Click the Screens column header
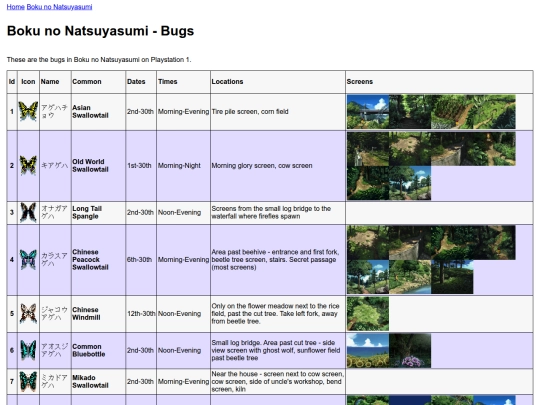Viewport: 540px width, 405px height. pos(439,82)
